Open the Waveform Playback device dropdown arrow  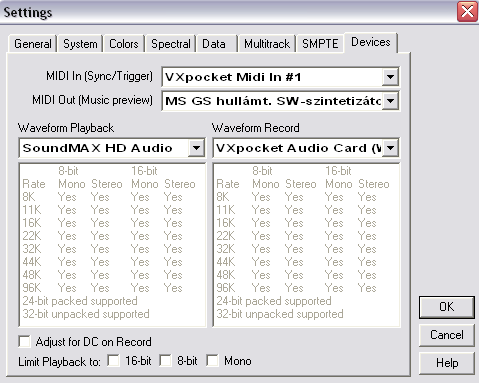coord(196,148)
